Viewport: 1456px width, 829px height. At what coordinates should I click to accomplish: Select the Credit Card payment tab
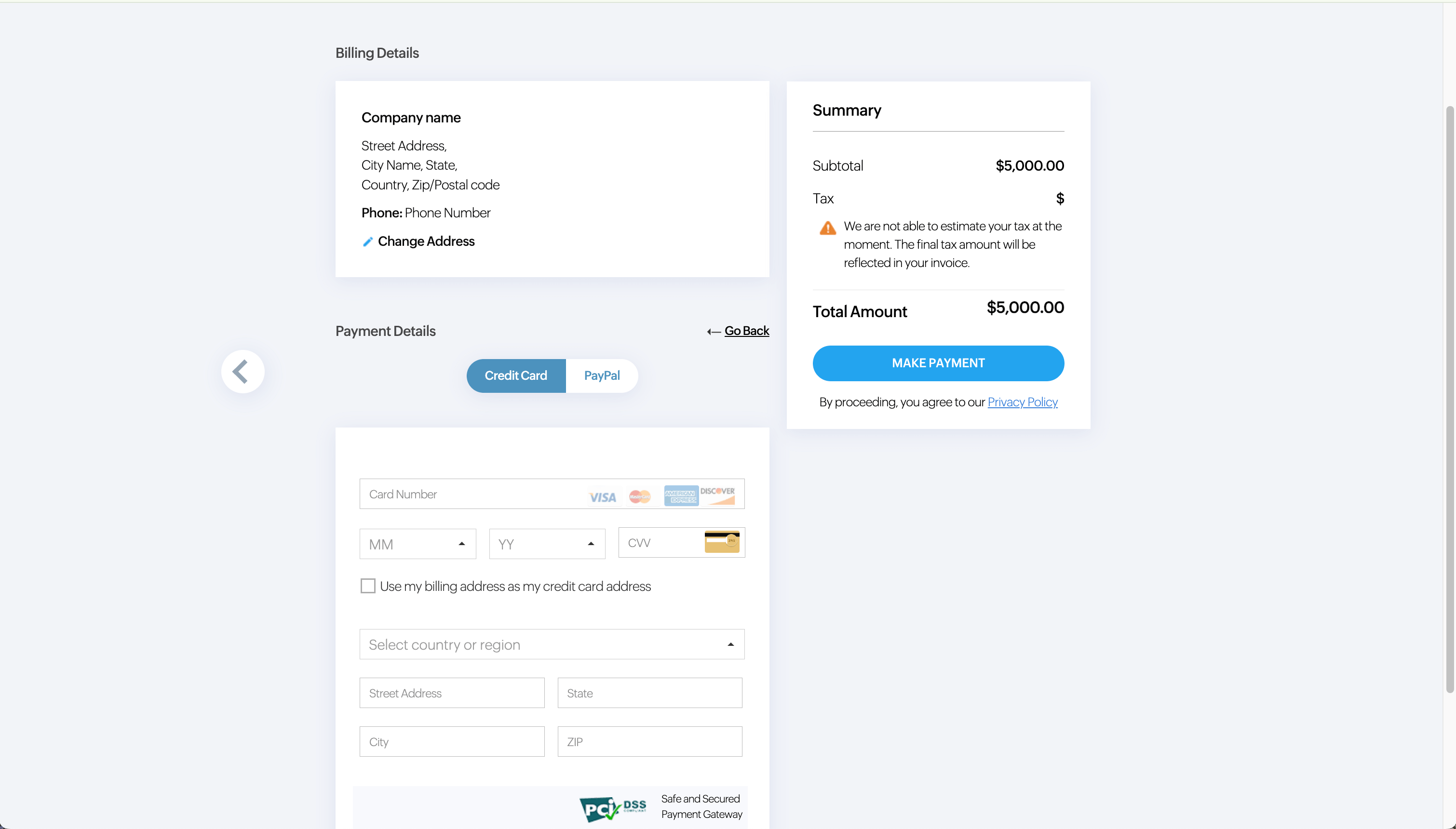click(516, 376)
